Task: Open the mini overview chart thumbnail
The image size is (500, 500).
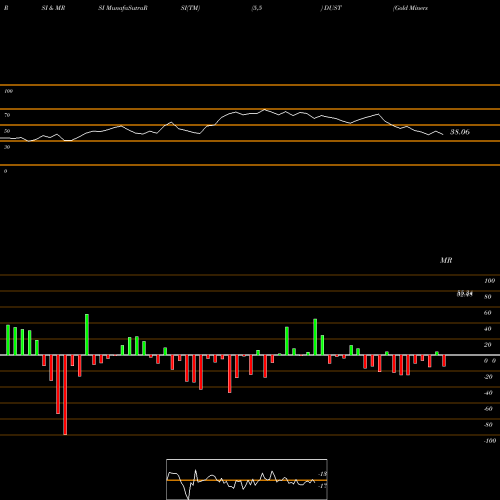Action: coord(247,479)
